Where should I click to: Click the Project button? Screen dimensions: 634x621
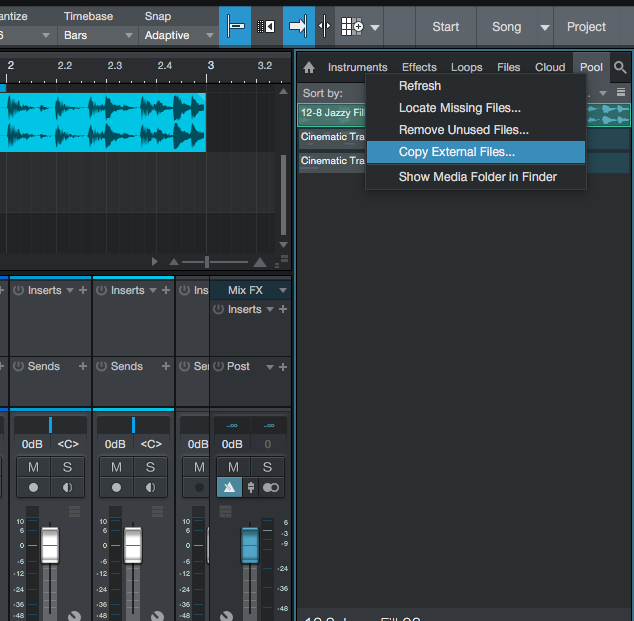pos(586,27)
